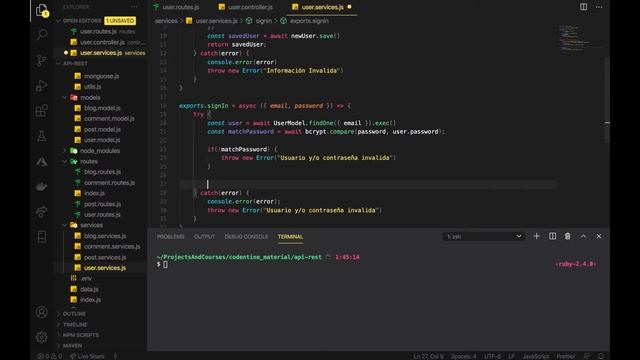Collapse the services folder

(x=91, y=225)
